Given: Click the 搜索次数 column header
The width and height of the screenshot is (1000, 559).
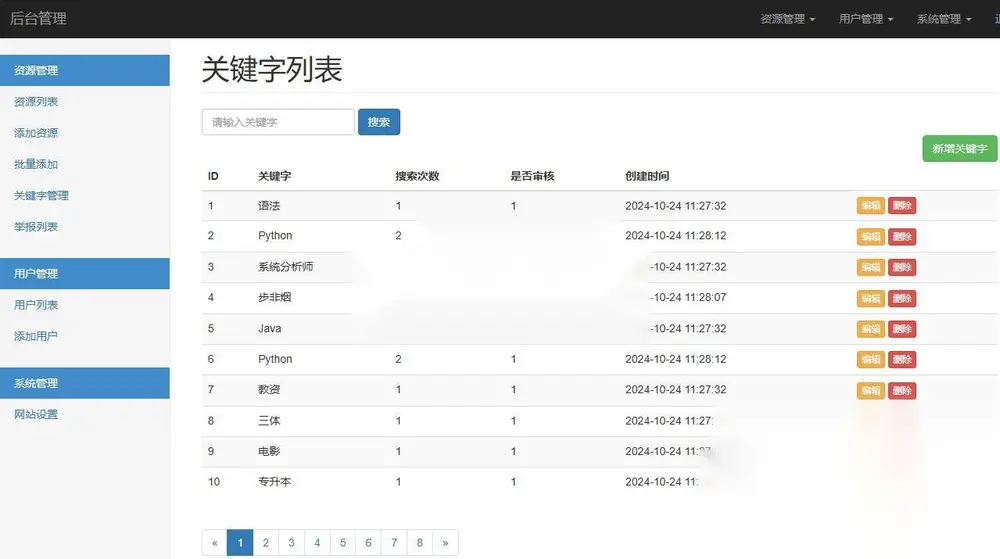Looking at the screenshot, I should pyautogui.click(x=417, y=176).
